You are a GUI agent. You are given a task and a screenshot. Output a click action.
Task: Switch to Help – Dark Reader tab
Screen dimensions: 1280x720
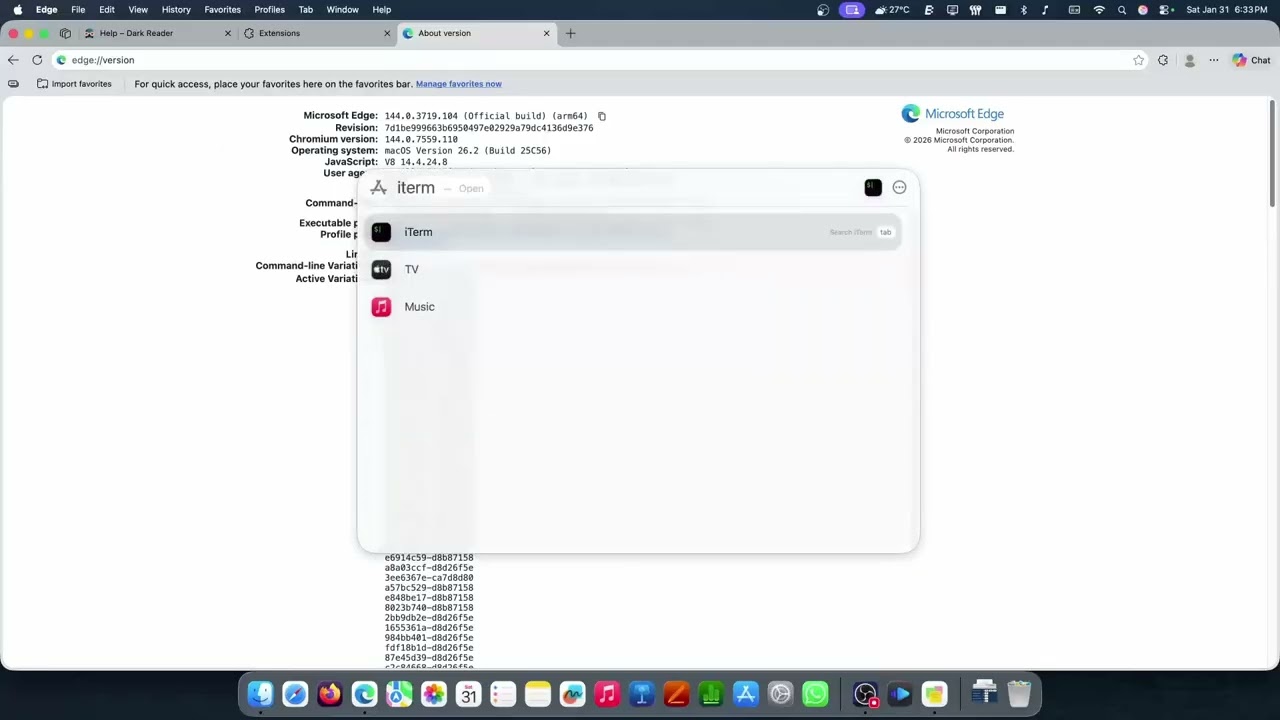(157, 33)
